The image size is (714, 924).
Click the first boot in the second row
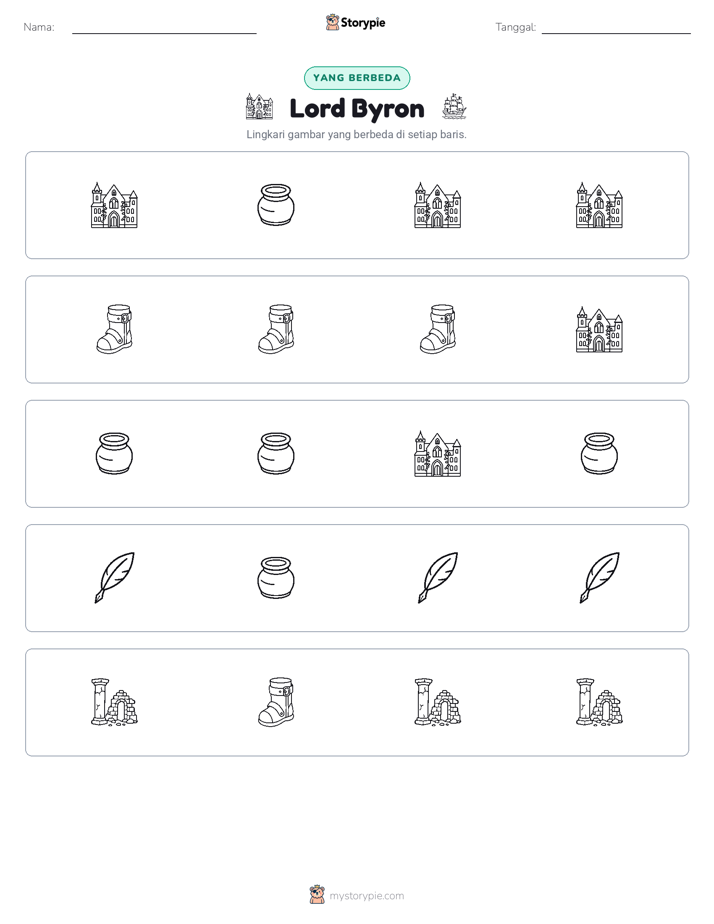click(x=114, y=329)
